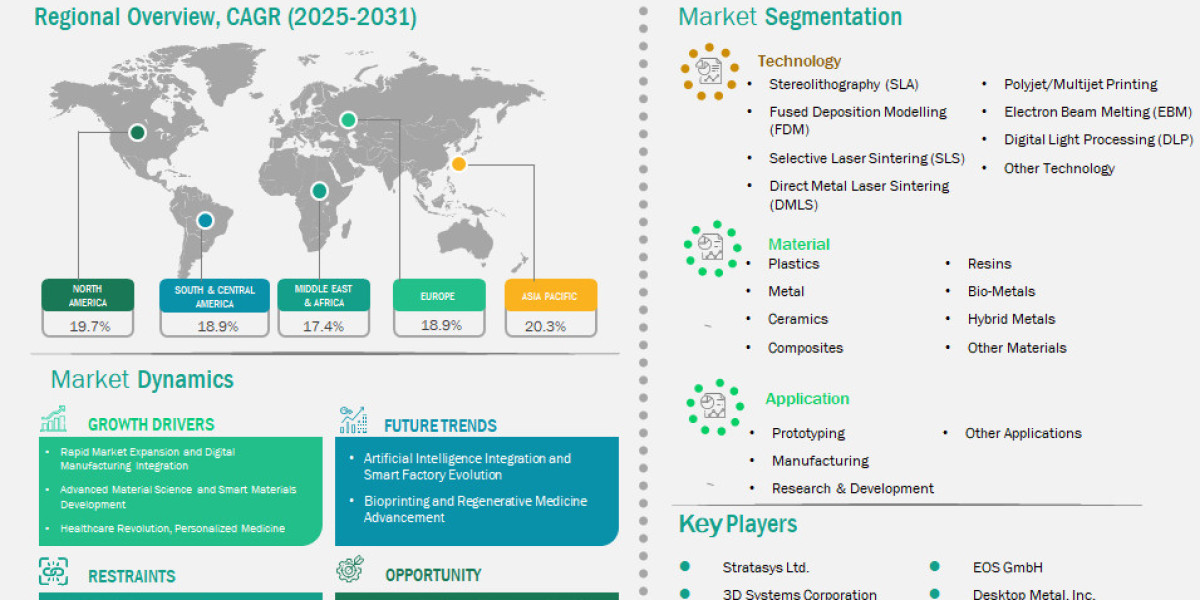Select the Europe marker on the map
The height and width of the screenshot is (600, 1200).
coord(348,120)
